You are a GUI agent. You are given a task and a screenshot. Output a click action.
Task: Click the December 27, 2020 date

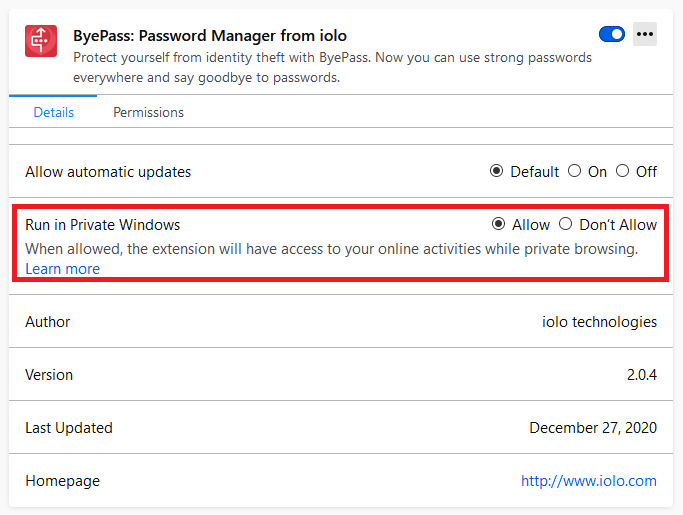click(593, 428)
